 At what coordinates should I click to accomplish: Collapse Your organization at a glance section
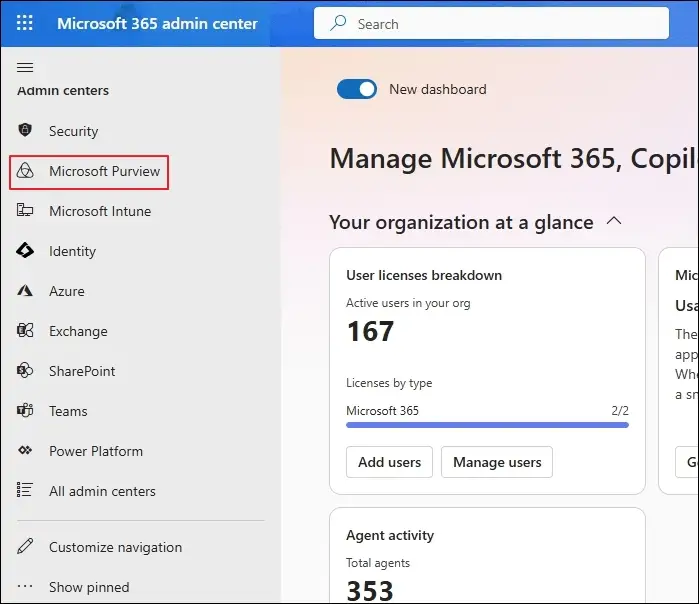614,221
